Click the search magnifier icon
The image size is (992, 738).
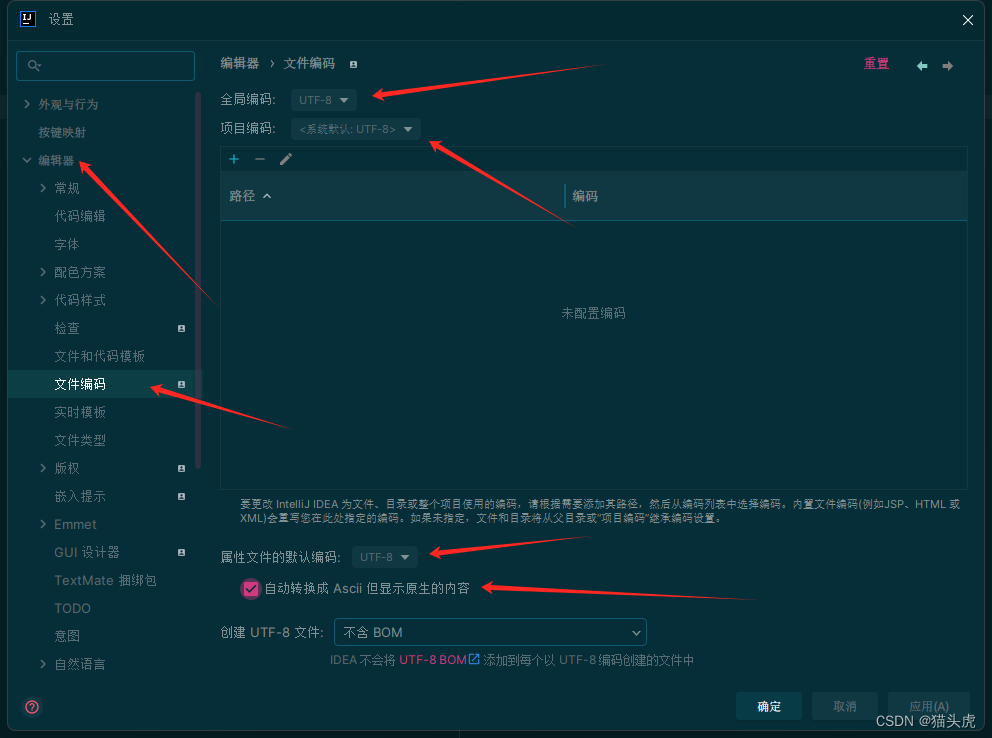point(34,65)
